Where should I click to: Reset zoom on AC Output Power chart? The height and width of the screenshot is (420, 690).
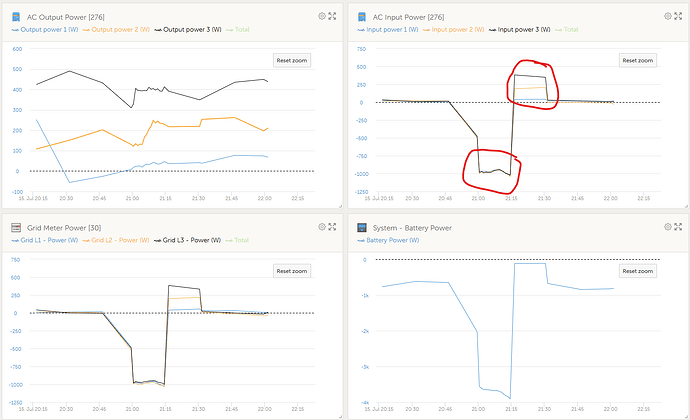click(x=292, y=61)
